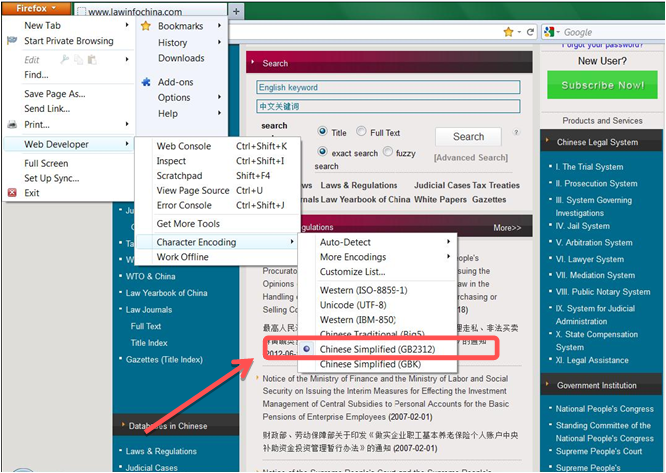
Task: Select the Full Text radio button
Action: [x=362, y=132]
